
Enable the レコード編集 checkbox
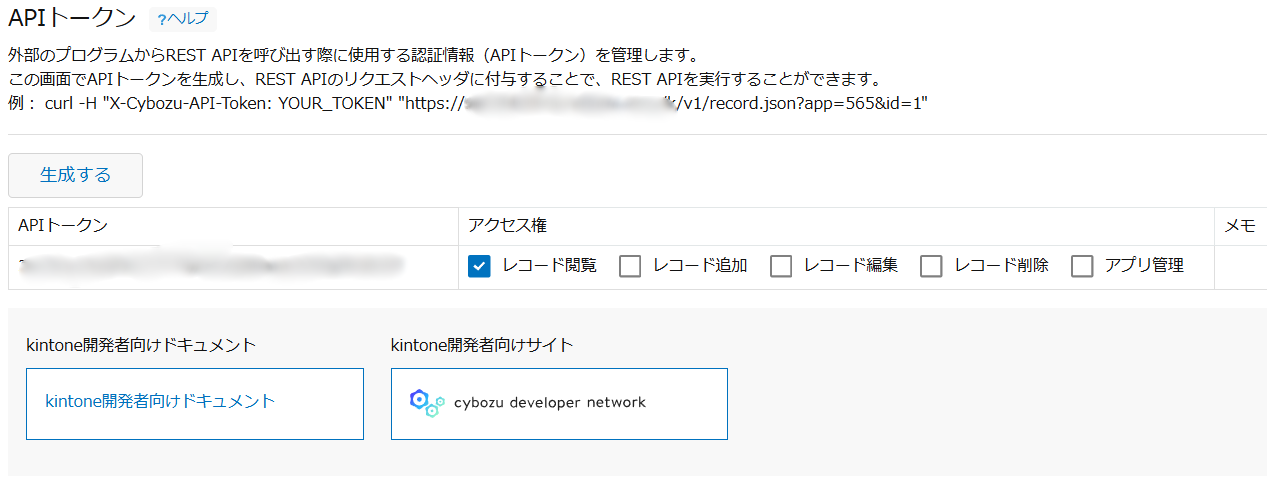pyautogui.click(x=781, y=266)
